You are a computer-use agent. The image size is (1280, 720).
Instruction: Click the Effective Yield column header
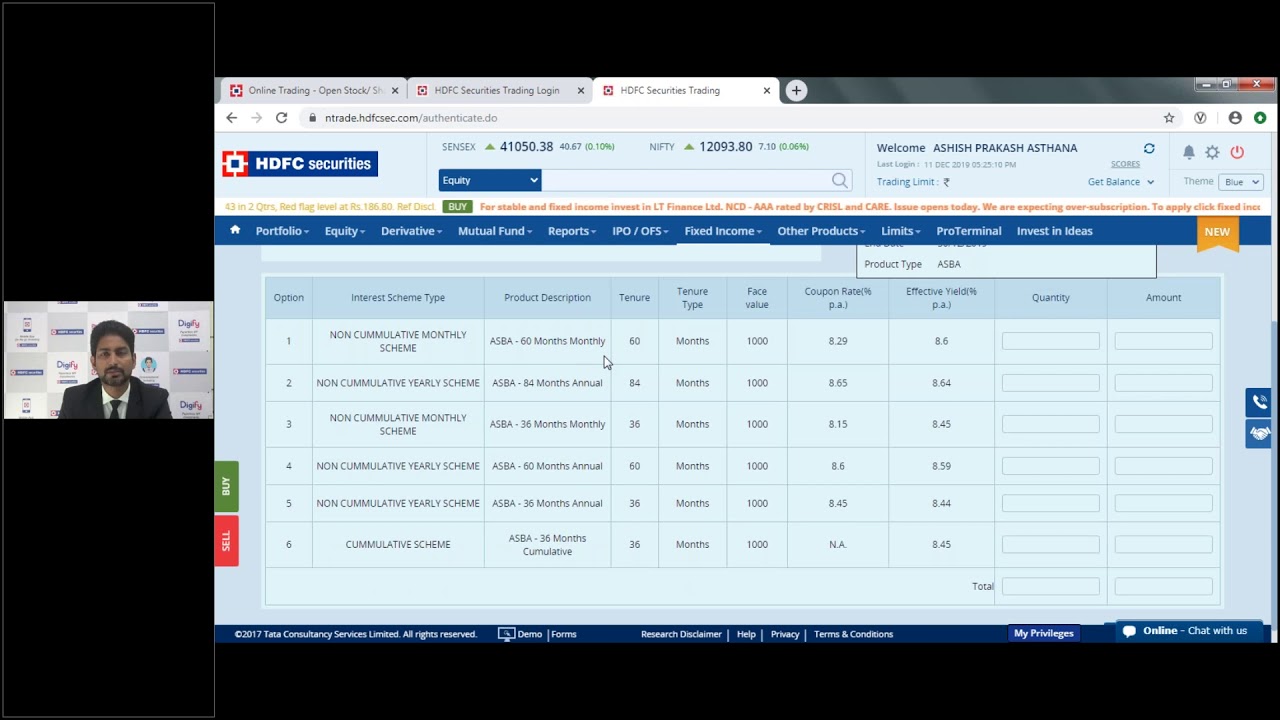click(x=941, y=298)
